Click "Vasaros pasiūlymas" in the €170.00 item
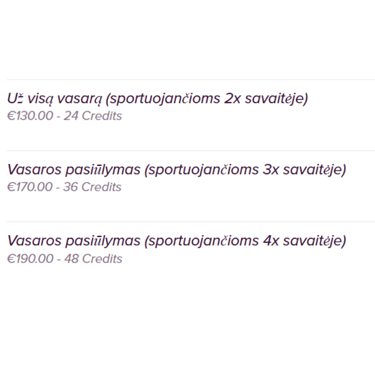This screenshot has height=366, width=375. point(74,170)
